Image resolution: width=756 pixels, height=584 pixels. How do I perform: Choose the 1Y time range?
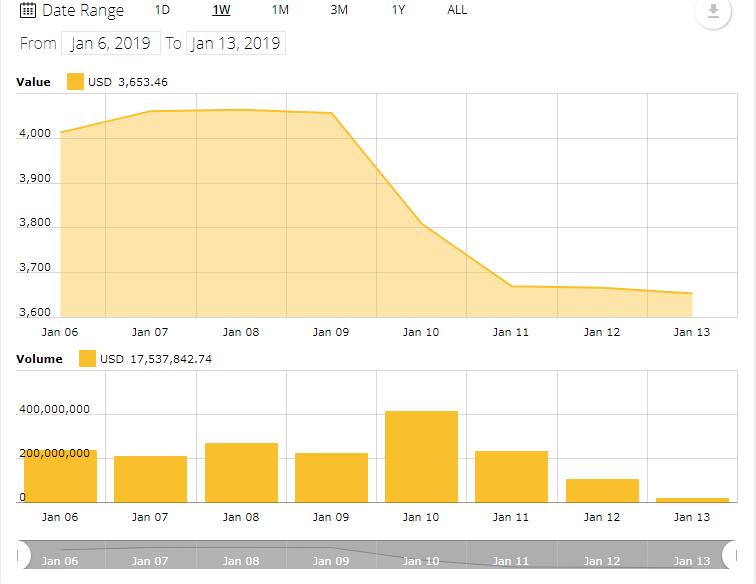(x=398, y=10)
